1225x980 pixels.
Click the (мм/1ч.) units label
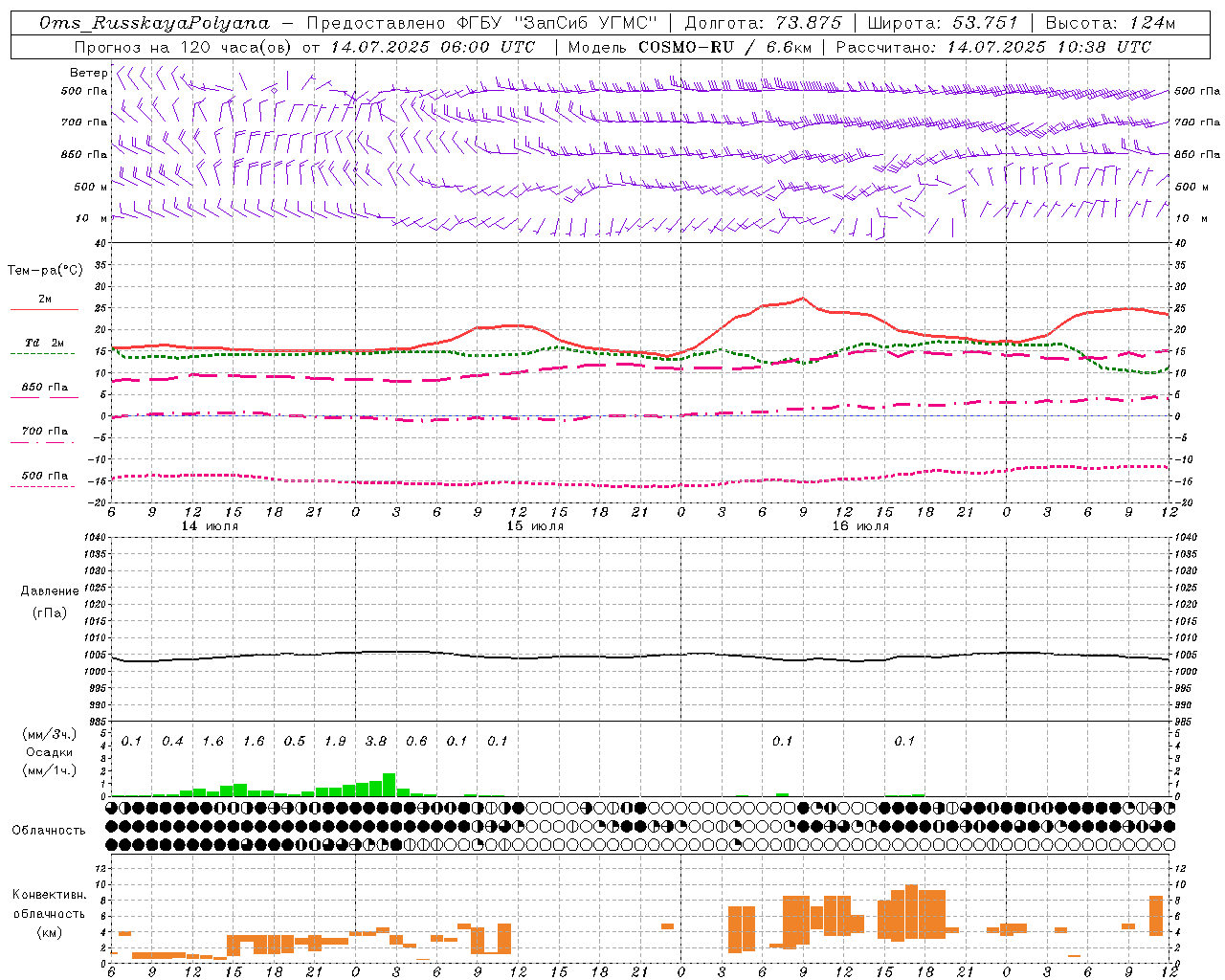[47, 770]
